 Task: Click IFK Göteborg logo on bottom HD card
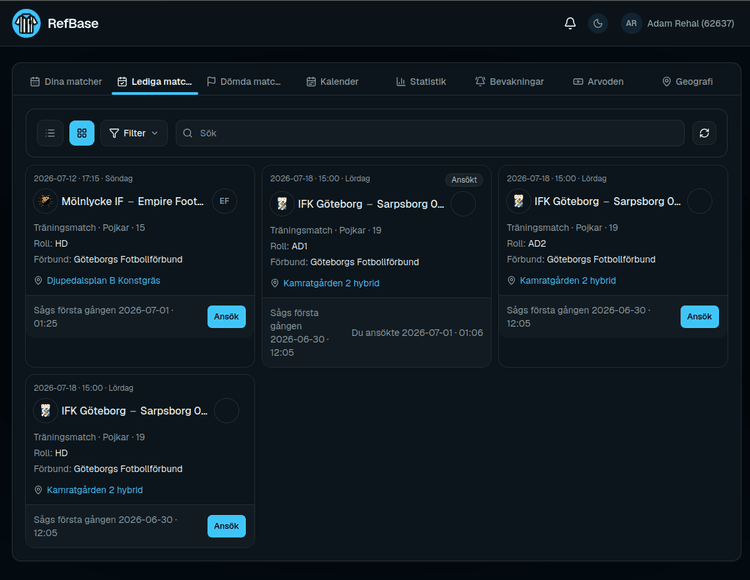point(45,411)
